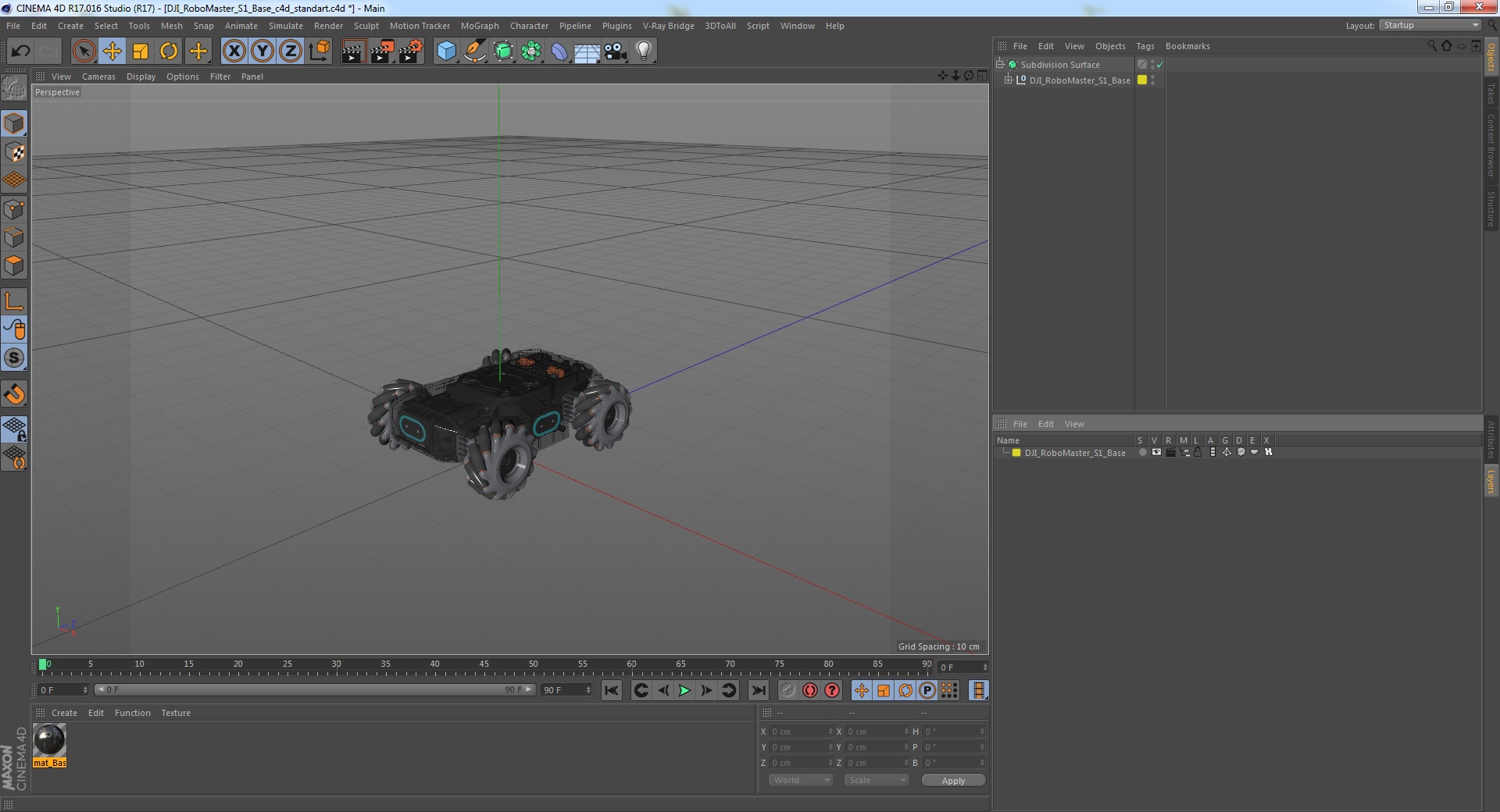1500x812 pixels.
Task: Open viewport Cameras menu
Action: point(98,77)
